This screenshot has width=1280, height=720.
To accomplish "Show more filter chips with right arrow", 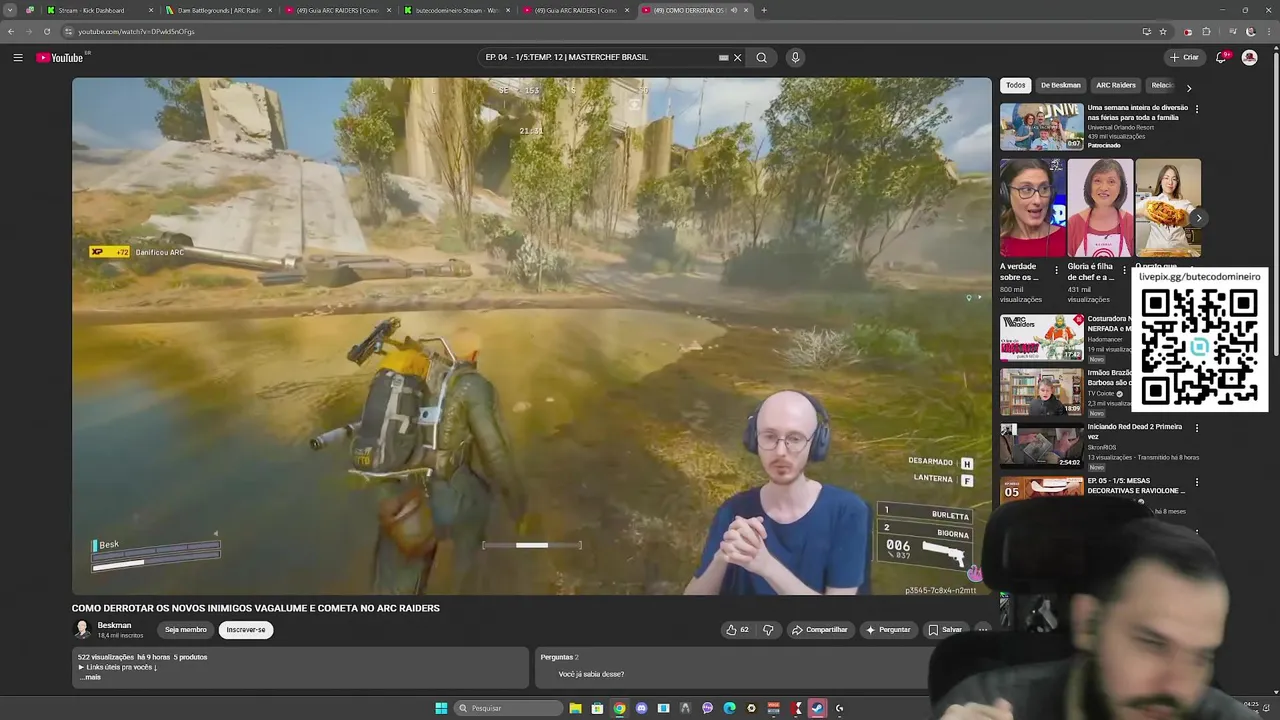I will coord(1188,87).
